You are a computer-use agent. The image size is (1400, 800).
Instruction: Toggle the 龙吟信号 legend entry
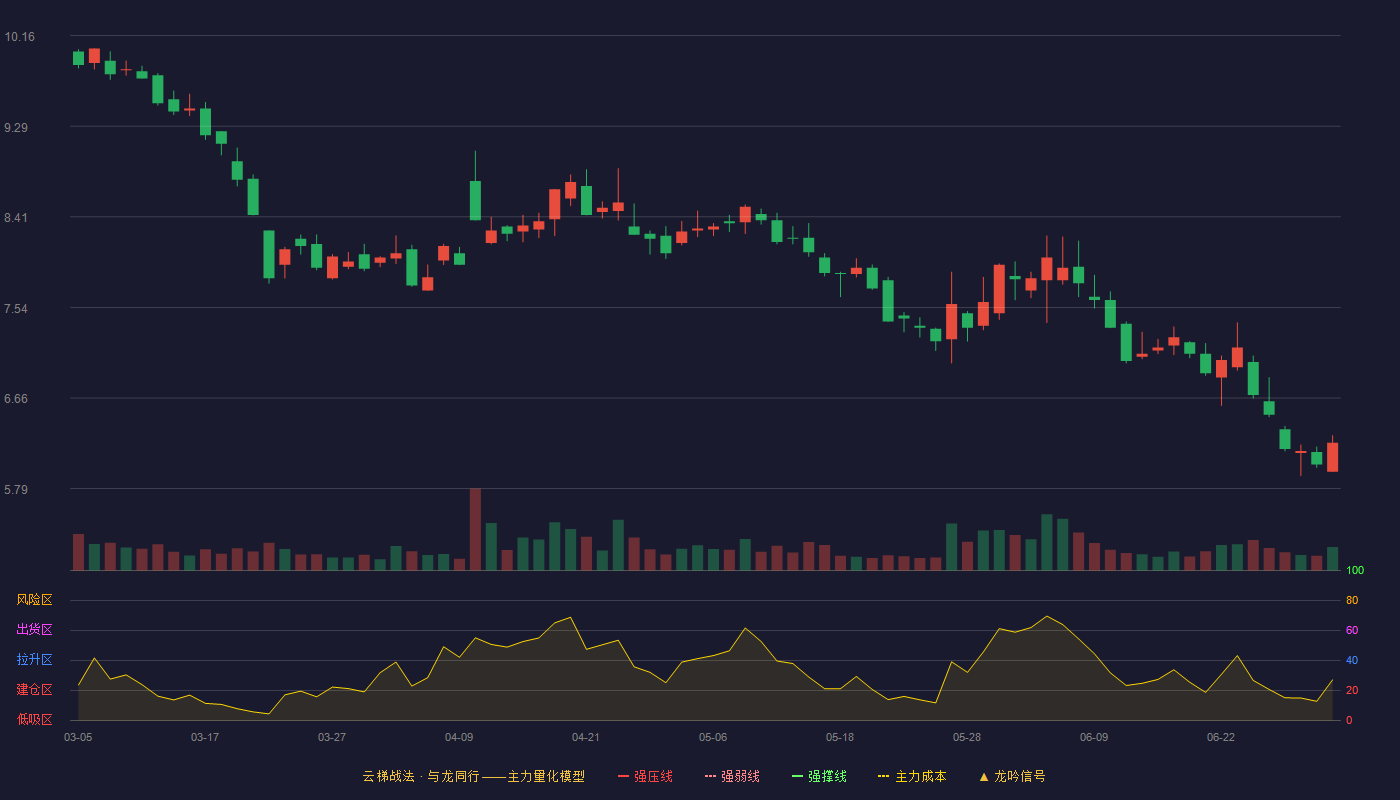pyautogui.click(x=1011, y=776)
